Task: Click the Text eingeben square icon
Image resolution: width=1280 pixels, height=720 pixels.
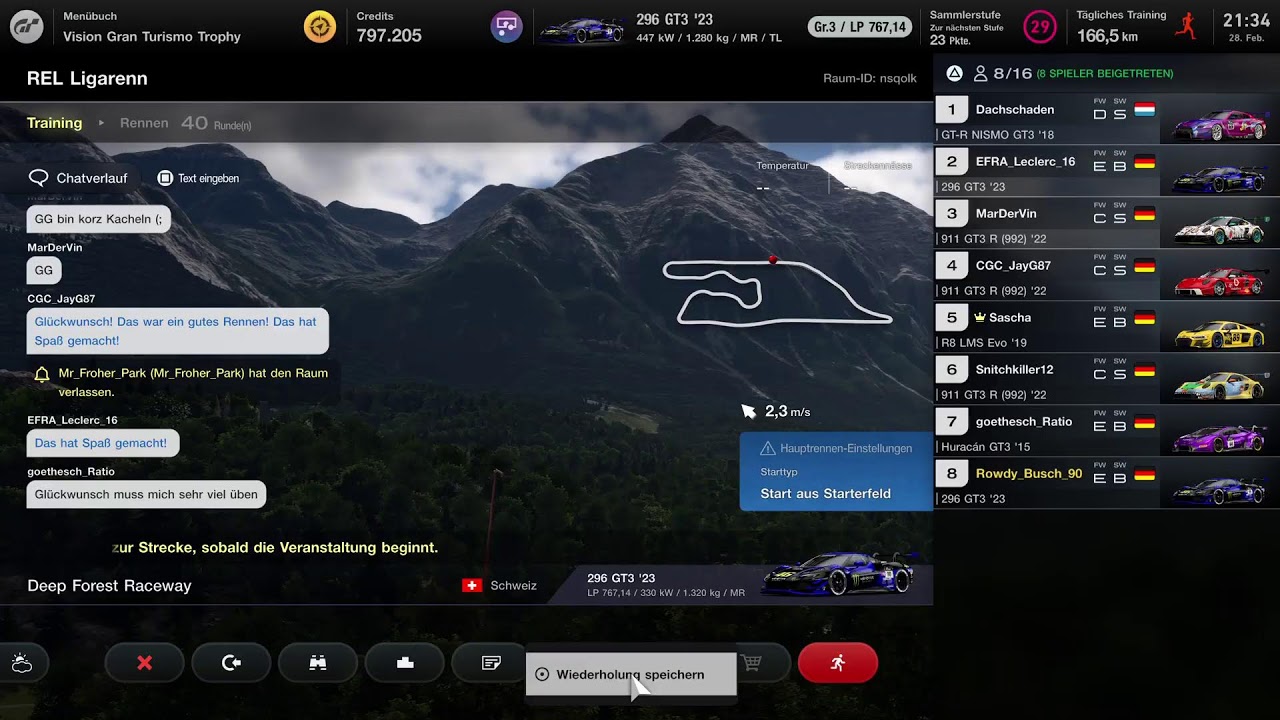Action: (x=165, y=178)
